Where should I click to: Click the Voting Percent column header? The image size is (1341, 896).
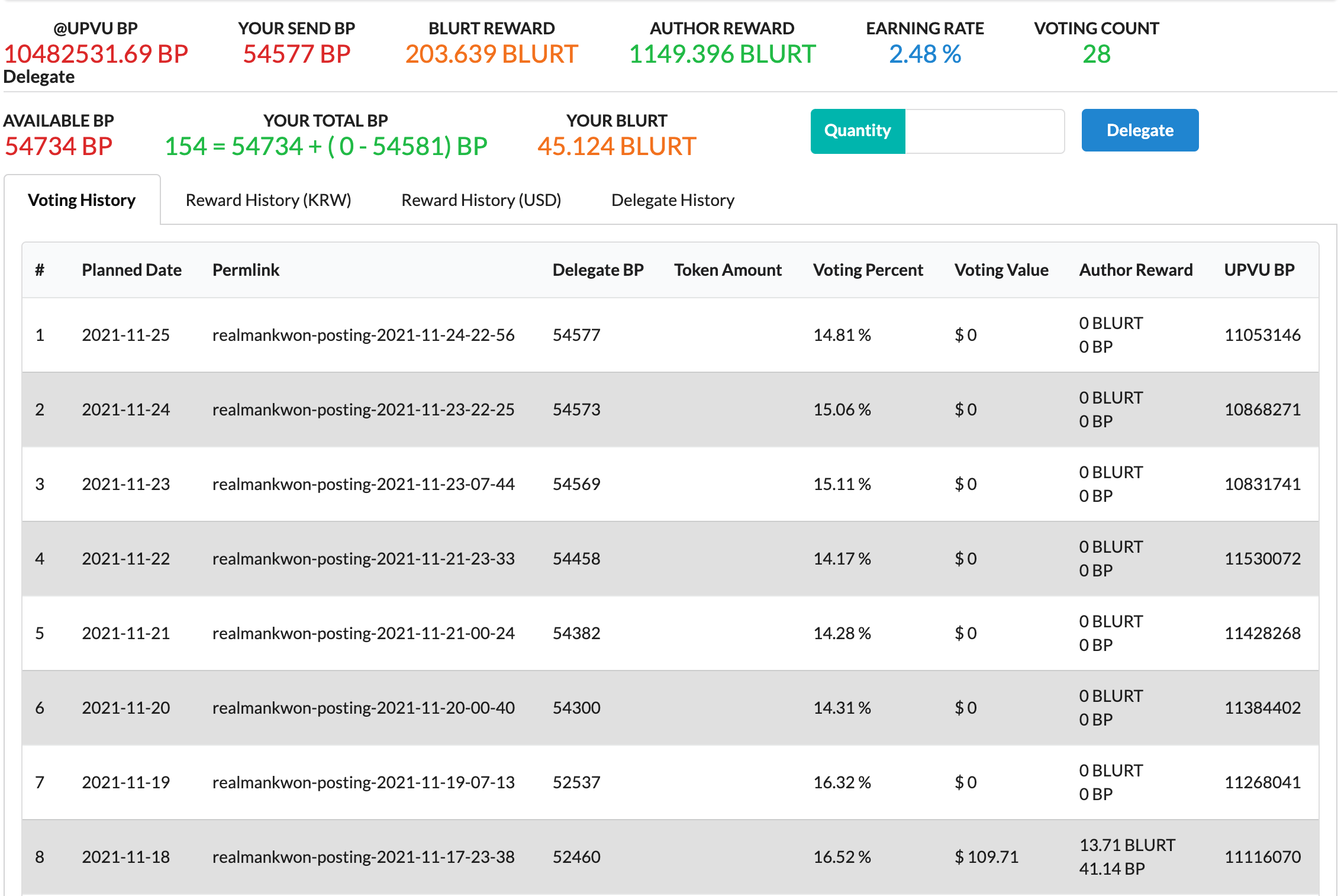click(868, 270)
